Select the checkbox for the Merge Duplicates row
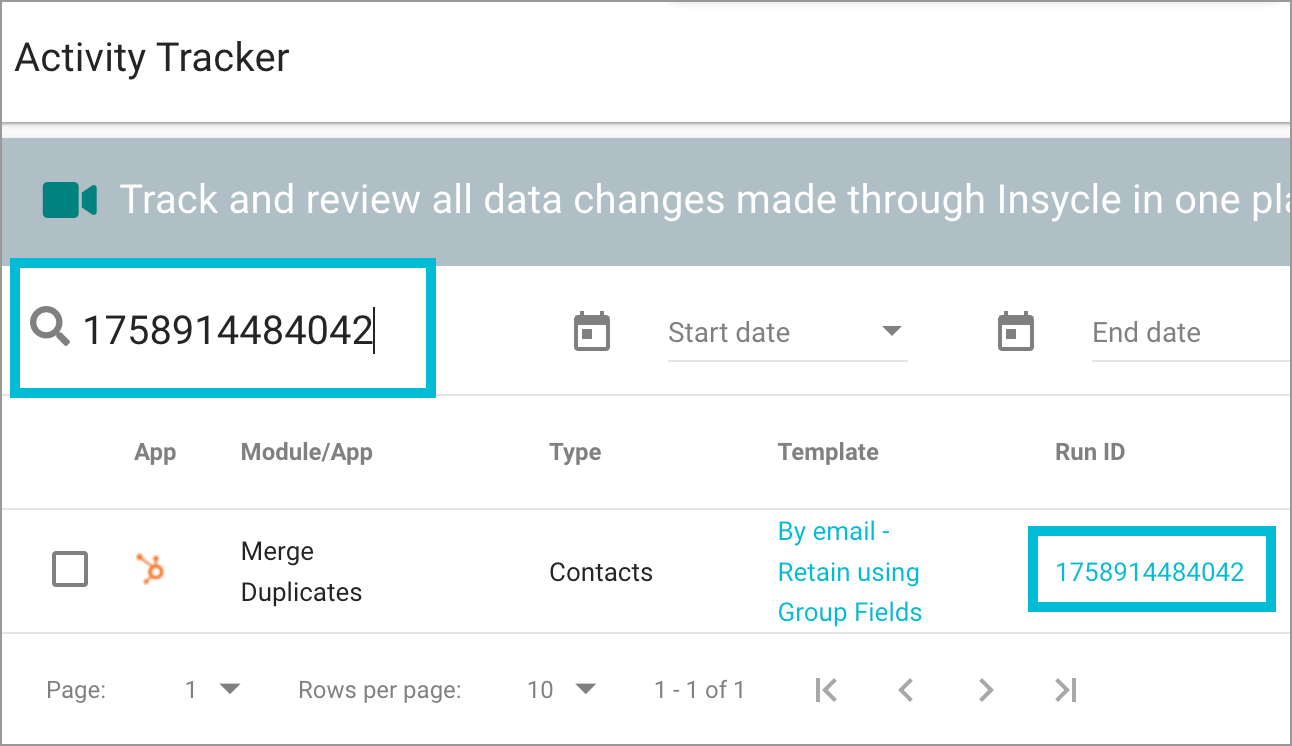Image resolution: width=1292 pixels, height=746 pixels. [69, 569]
